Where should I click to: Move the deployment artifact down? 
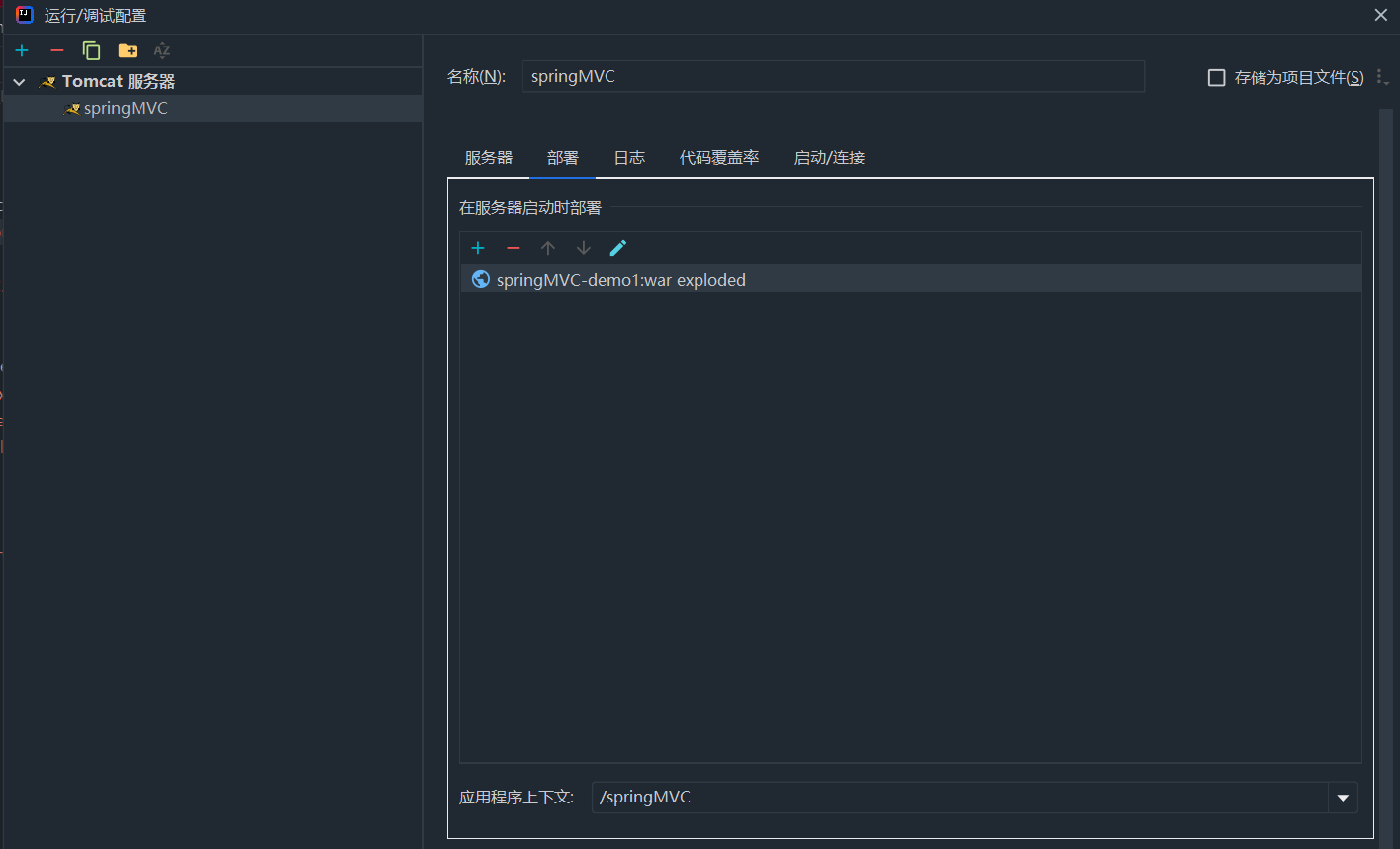tap(583, 248)
